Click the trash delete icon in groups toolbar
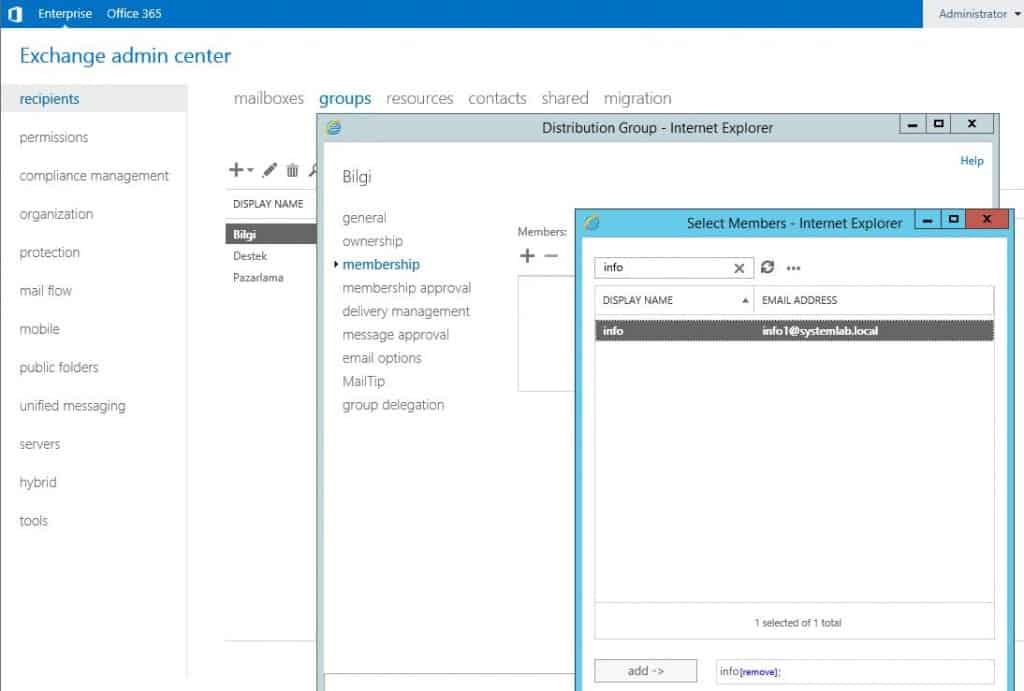1024x691 pixels. pos(292,171)
